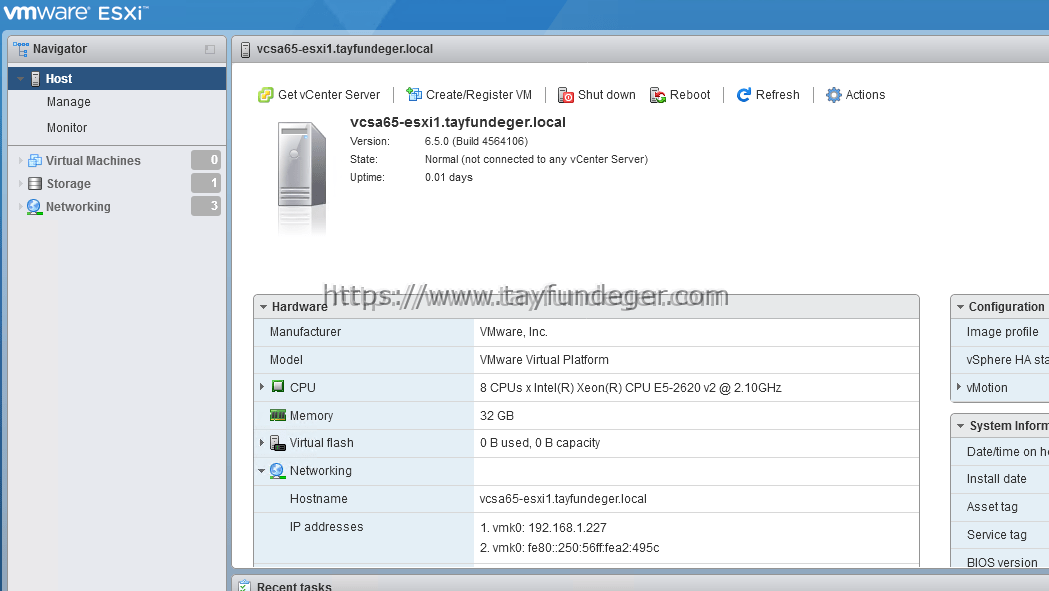The height and width of the screenshot is (591, 1049).
Task: Click the Navigator panel tree icon
Action: coord(21,49)
